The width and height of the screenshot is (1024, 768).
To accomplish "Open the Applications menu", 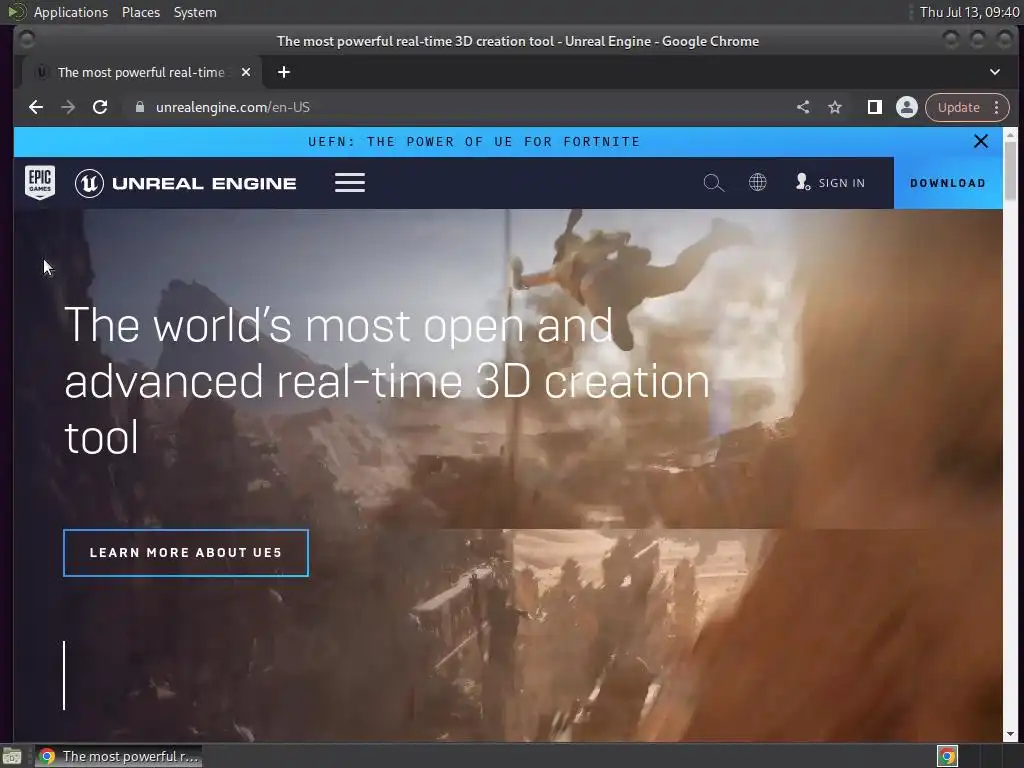I will [x=71, y=12].
